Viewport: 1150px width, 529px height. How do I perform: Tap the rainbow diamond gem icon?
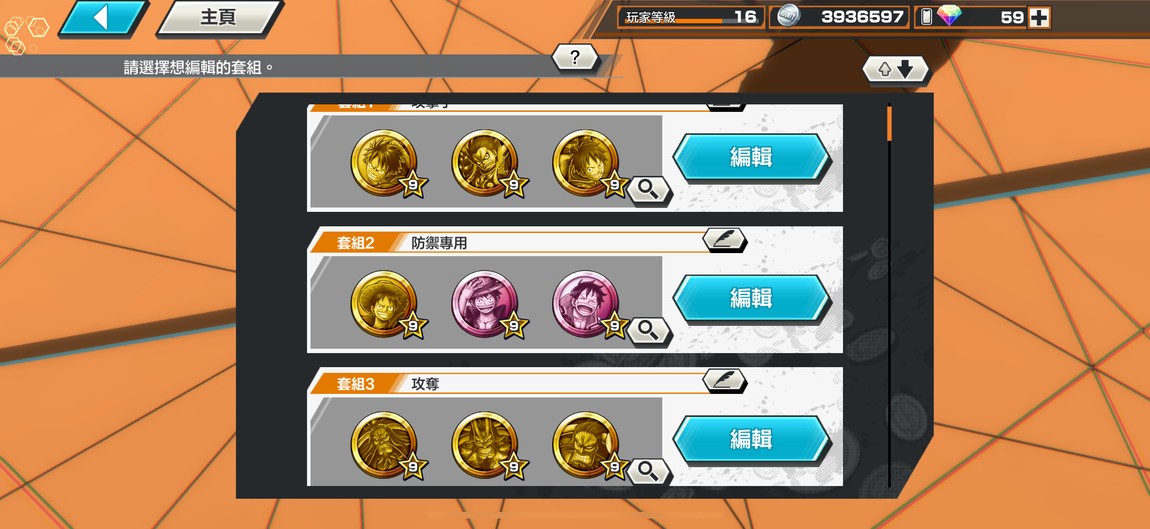pyautogui.click(x=948, y=17)
